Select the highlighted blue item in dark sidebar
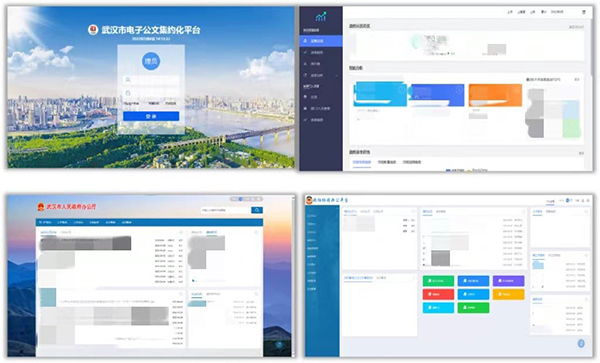 click(x=321, y=41)
